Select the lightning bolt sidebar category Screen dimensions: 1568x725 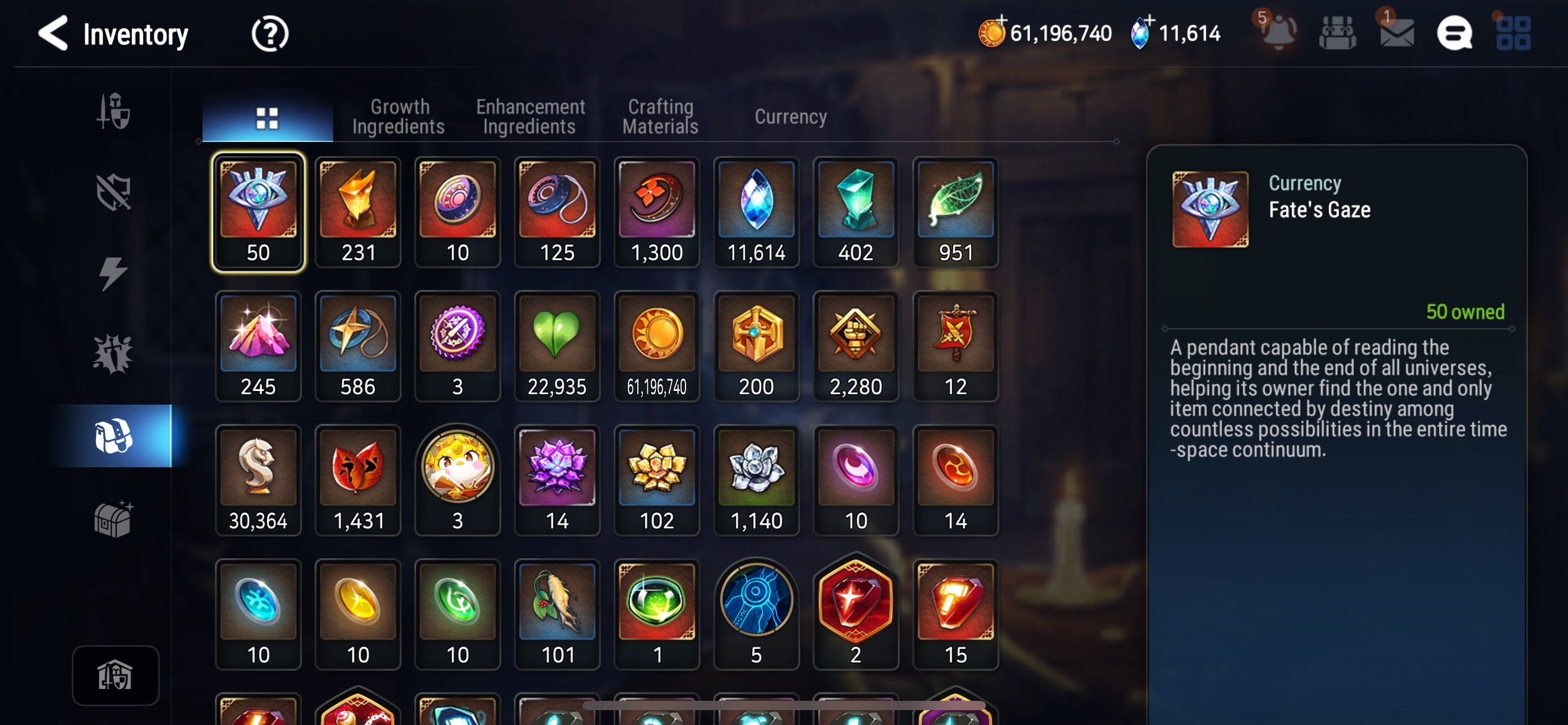(x=113, y=273)
